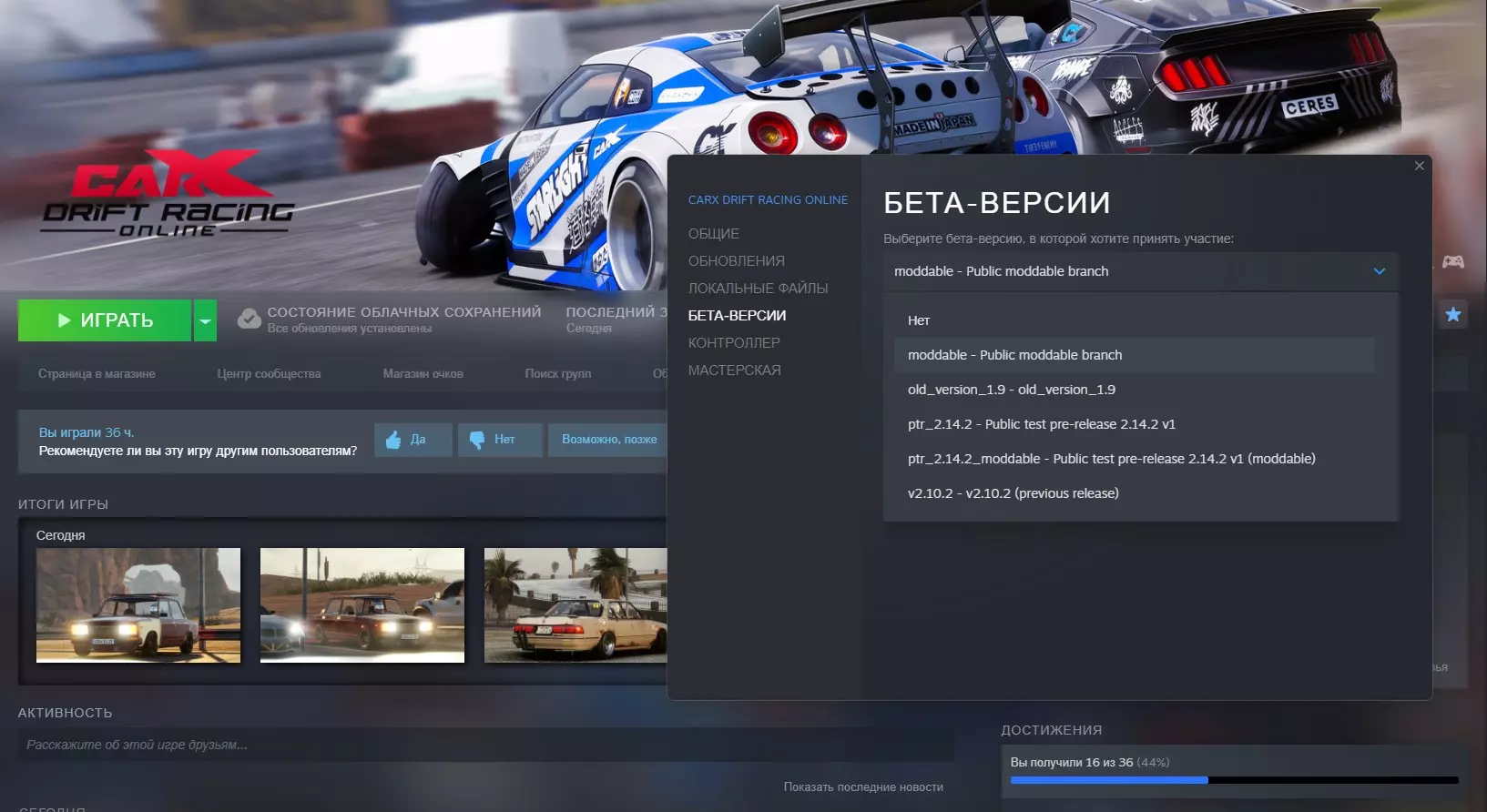Choose old_version_1.9 beta branch

point(1011,390)
